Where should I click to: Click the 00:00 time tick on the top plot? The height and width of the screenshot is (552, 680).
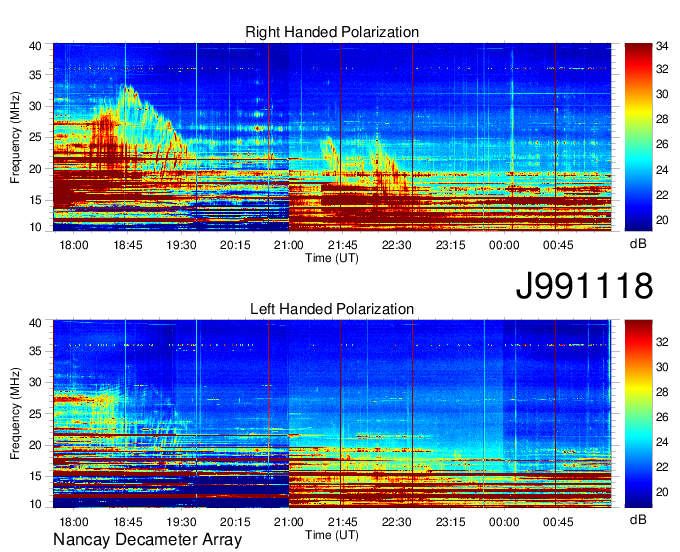[504, 245]
